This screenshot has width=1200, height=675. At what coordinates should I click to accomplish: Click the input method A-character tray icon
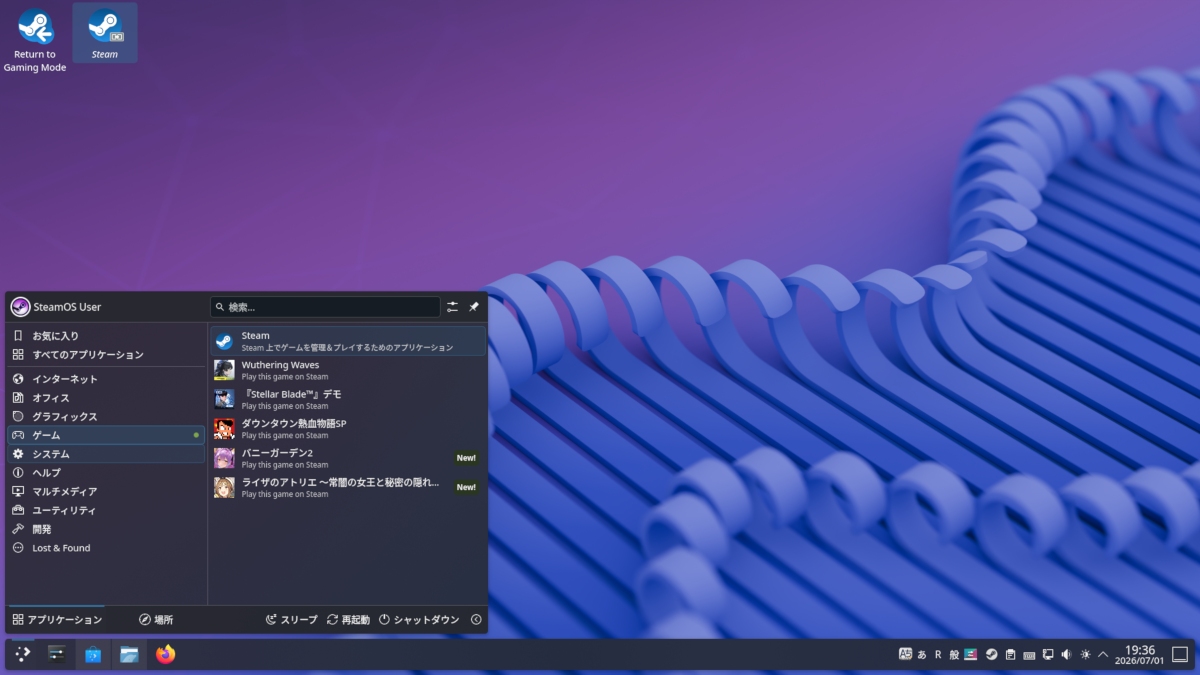click(905, 654)
